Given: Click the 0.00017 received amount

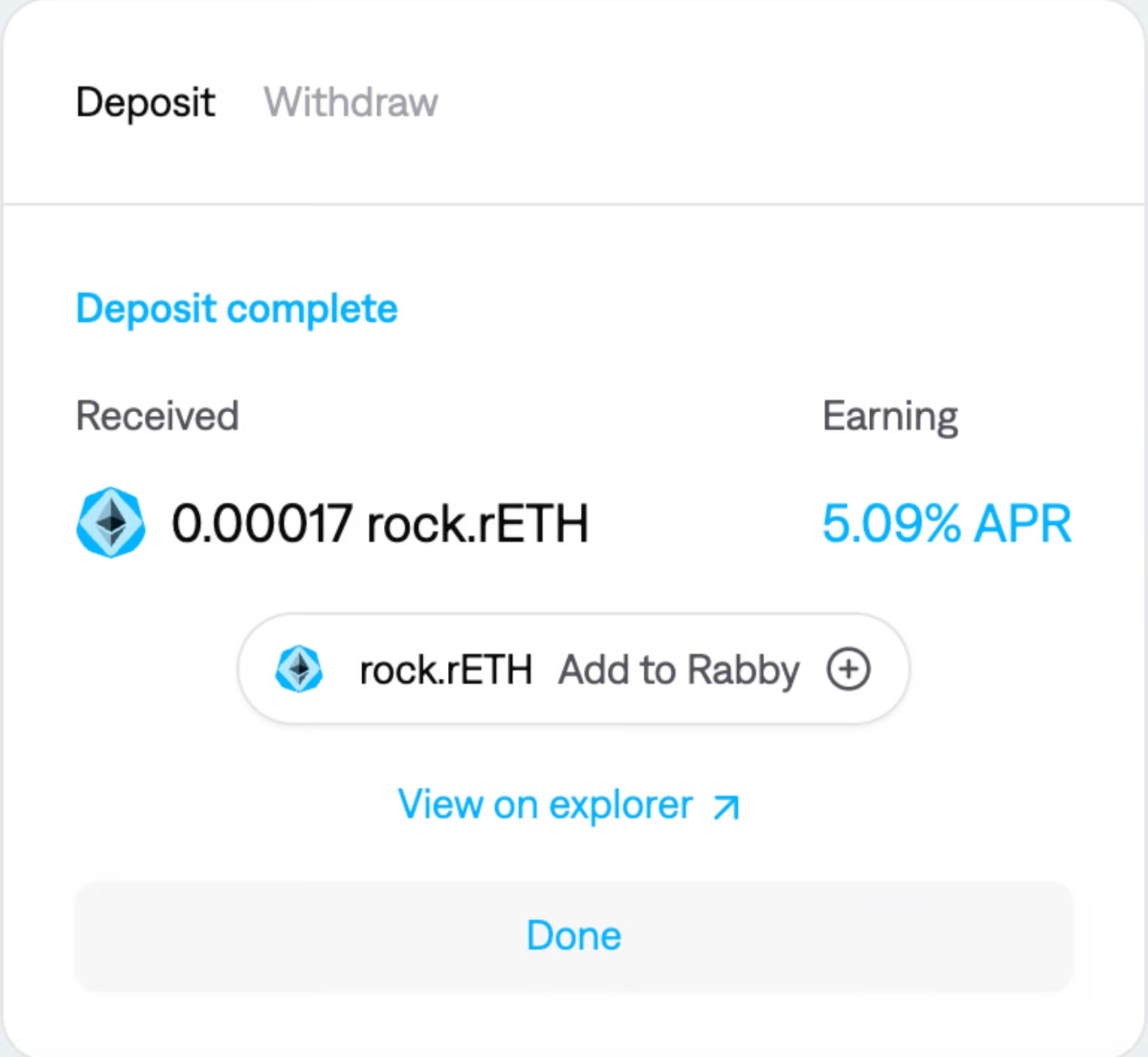Looking at the screenshot, I should click(262, 524).
